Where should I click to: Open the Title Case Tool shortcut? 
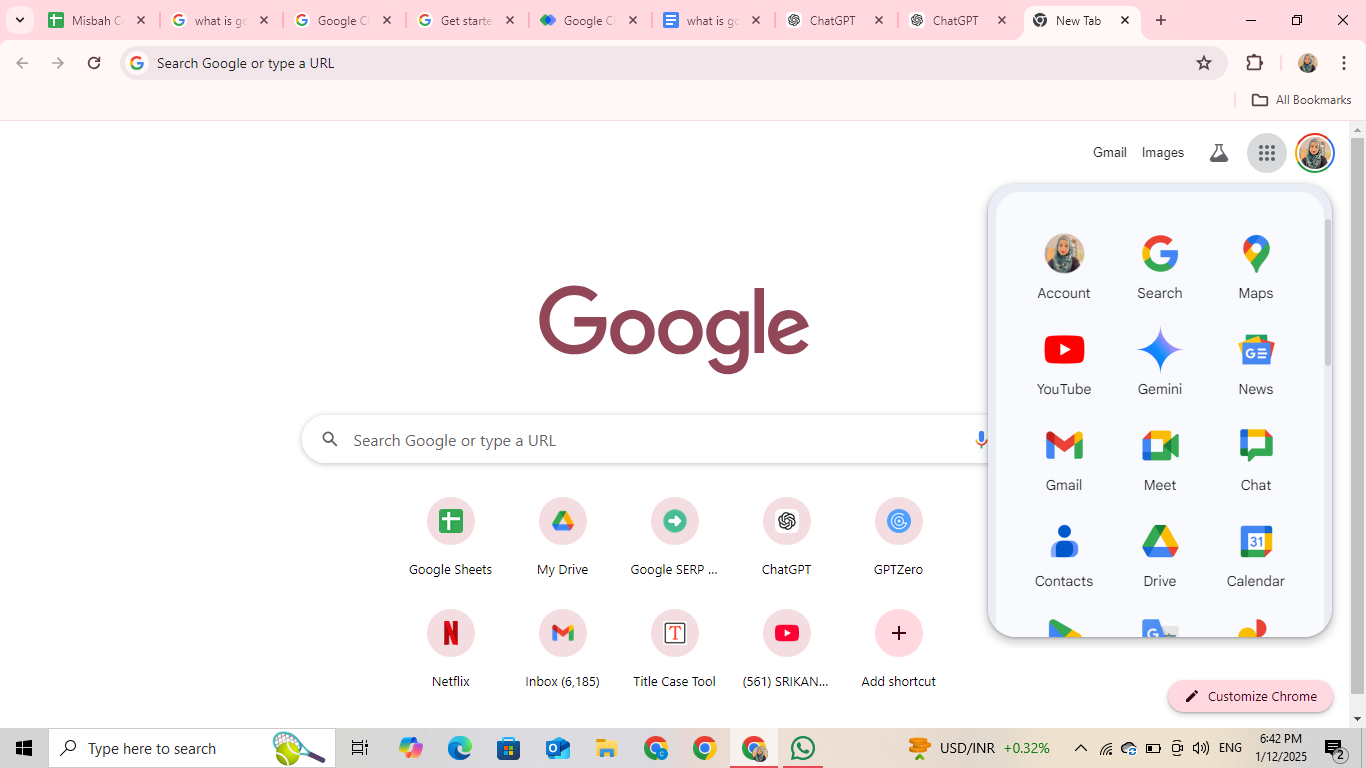(x=675, y=650)
